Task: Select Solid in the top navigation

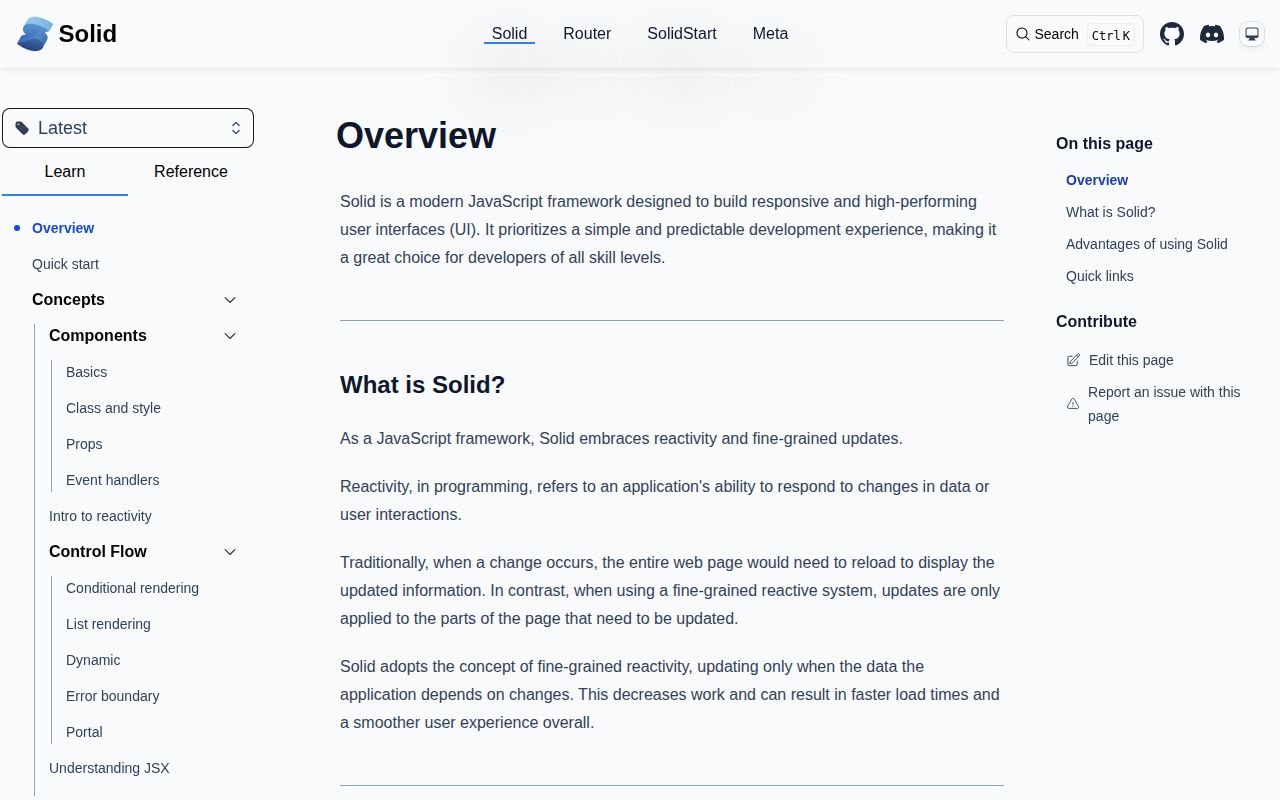Action: point(509,33)
